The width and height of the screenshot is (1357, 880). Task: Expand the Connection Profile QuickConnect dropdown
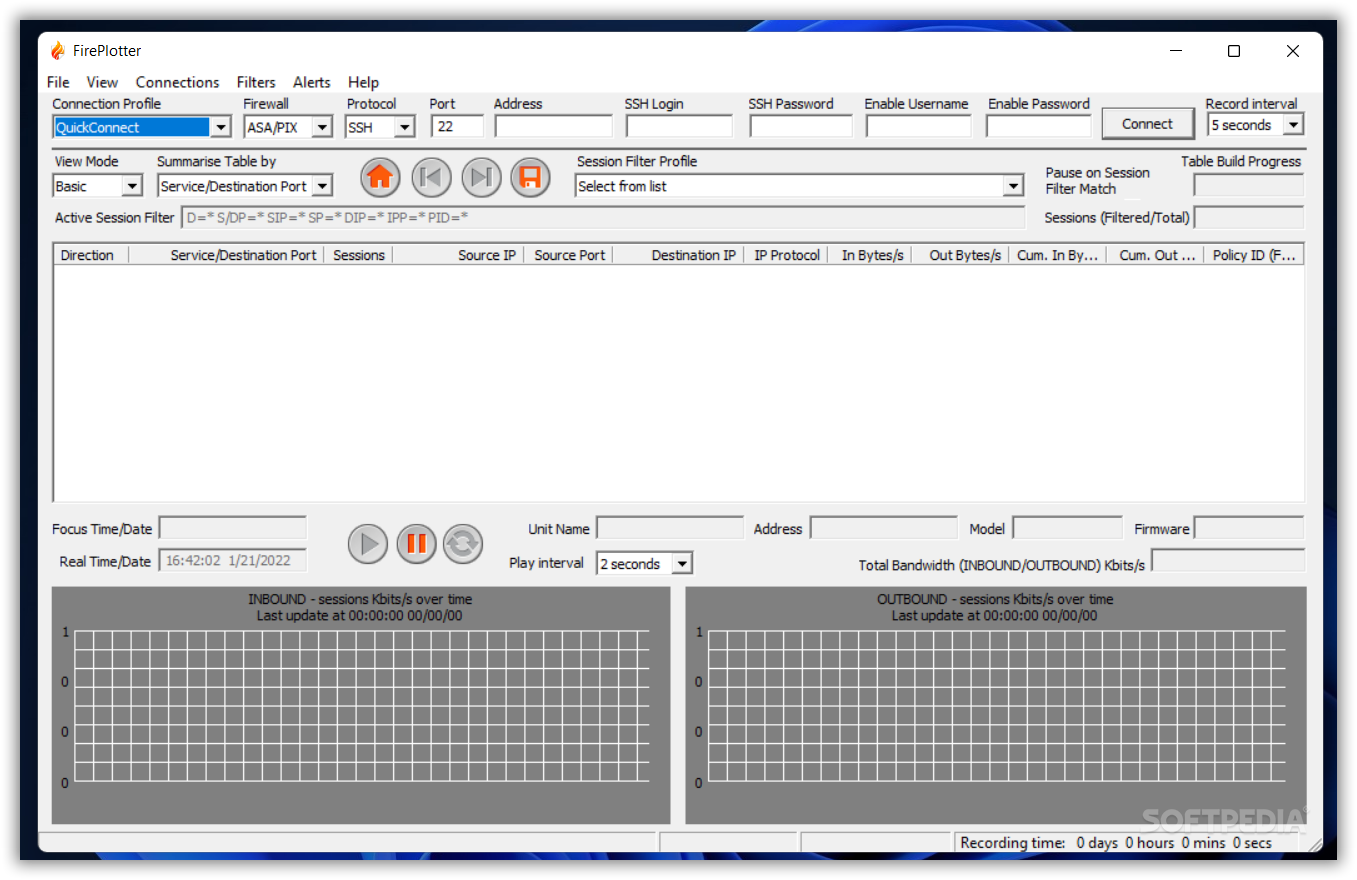pos(221,127)
